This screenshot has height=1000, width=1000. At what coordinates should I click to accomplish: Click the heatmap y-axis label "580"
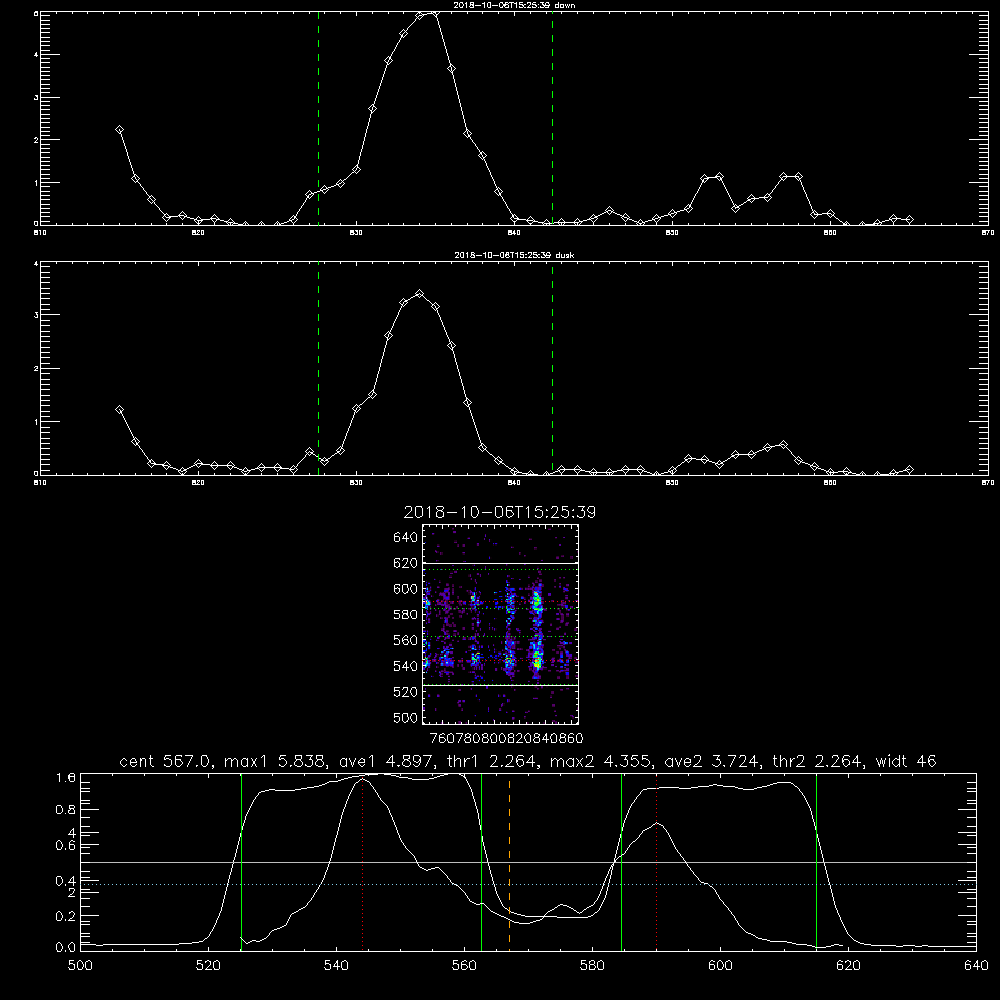pos(405,615)
